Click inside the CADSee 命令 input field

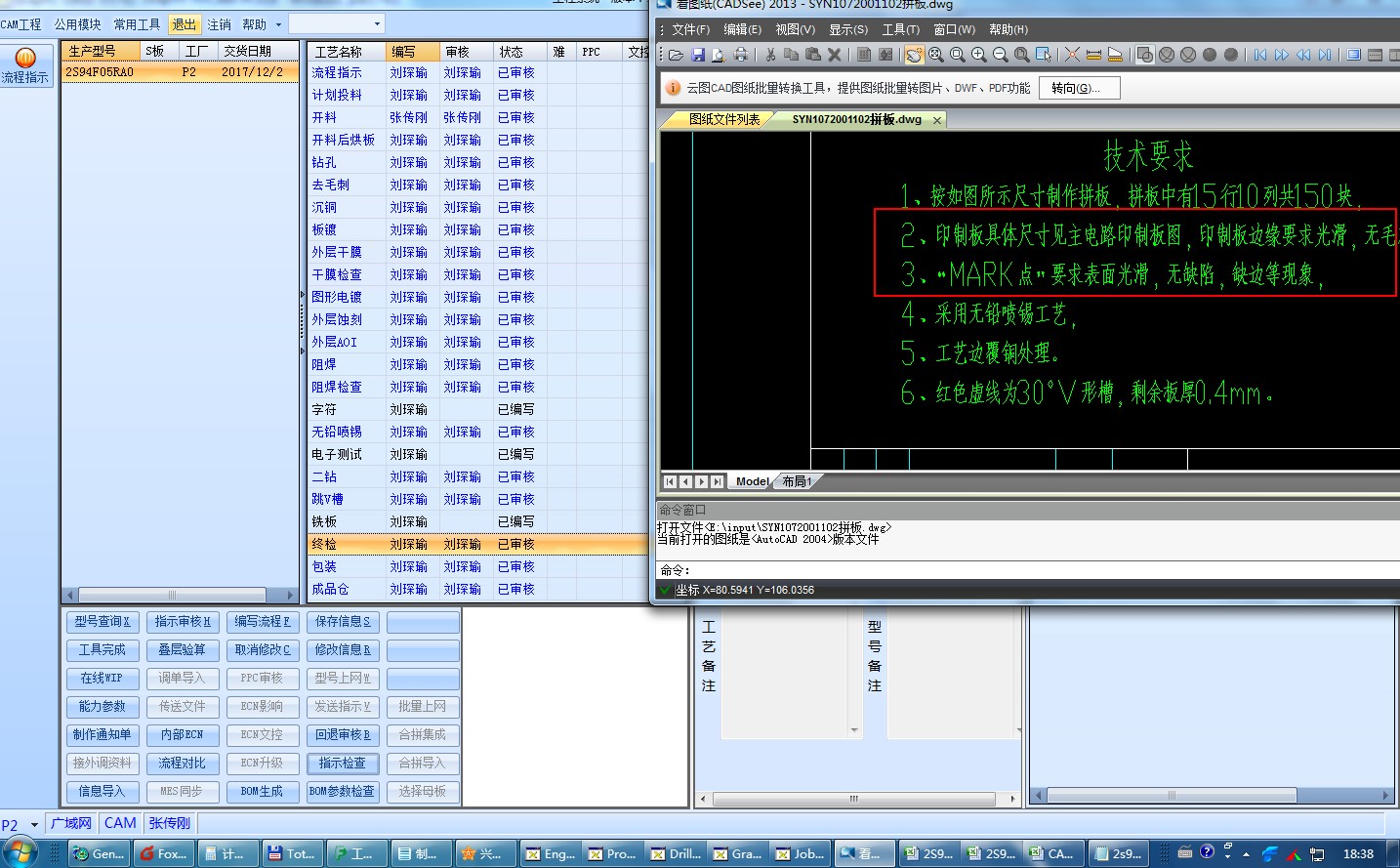[x=1045, y=570]
